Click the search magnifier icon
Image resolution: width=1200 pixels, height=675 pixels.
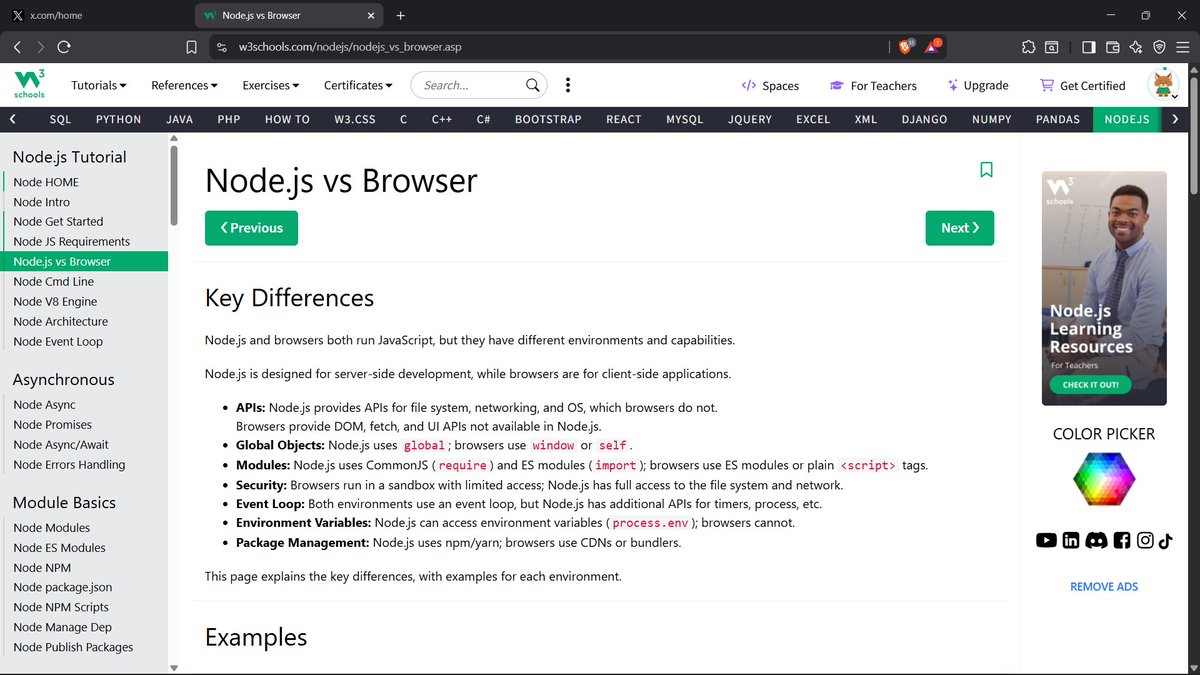[x=534, y=85]
